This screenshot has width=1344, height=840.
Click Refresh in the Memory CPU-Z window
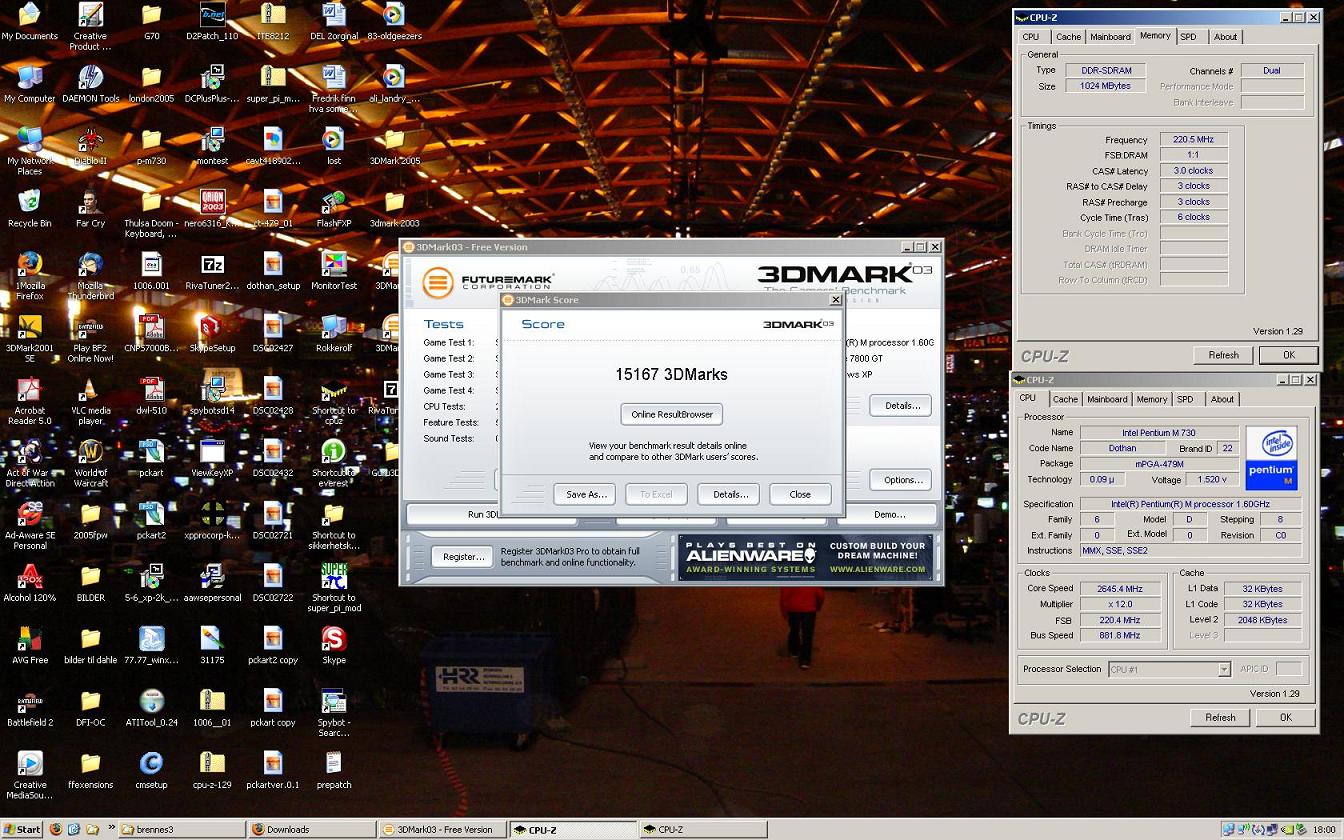coord(1223,355)
